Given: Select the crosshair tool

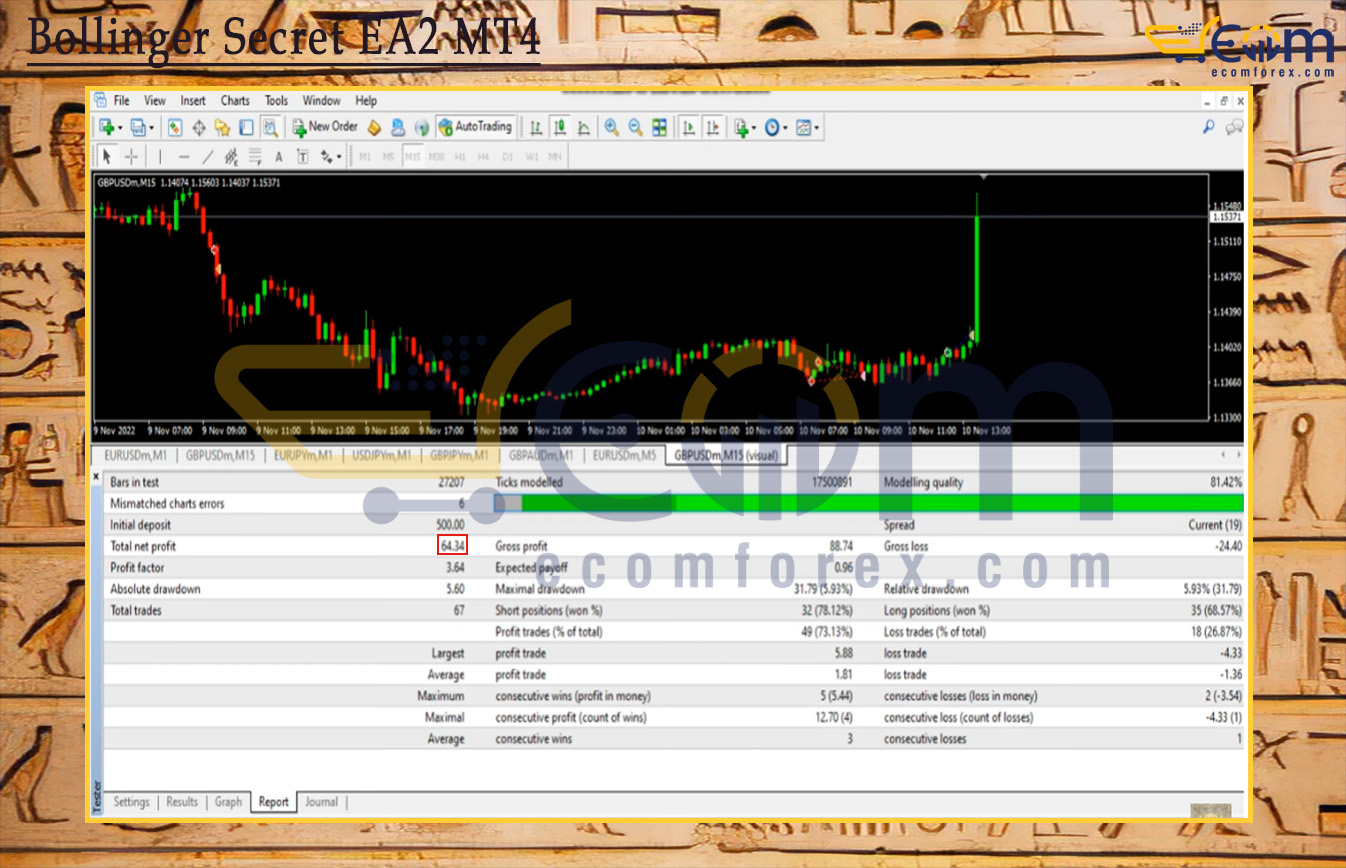Looking at the screenshot, I should (x=132, y=157).
